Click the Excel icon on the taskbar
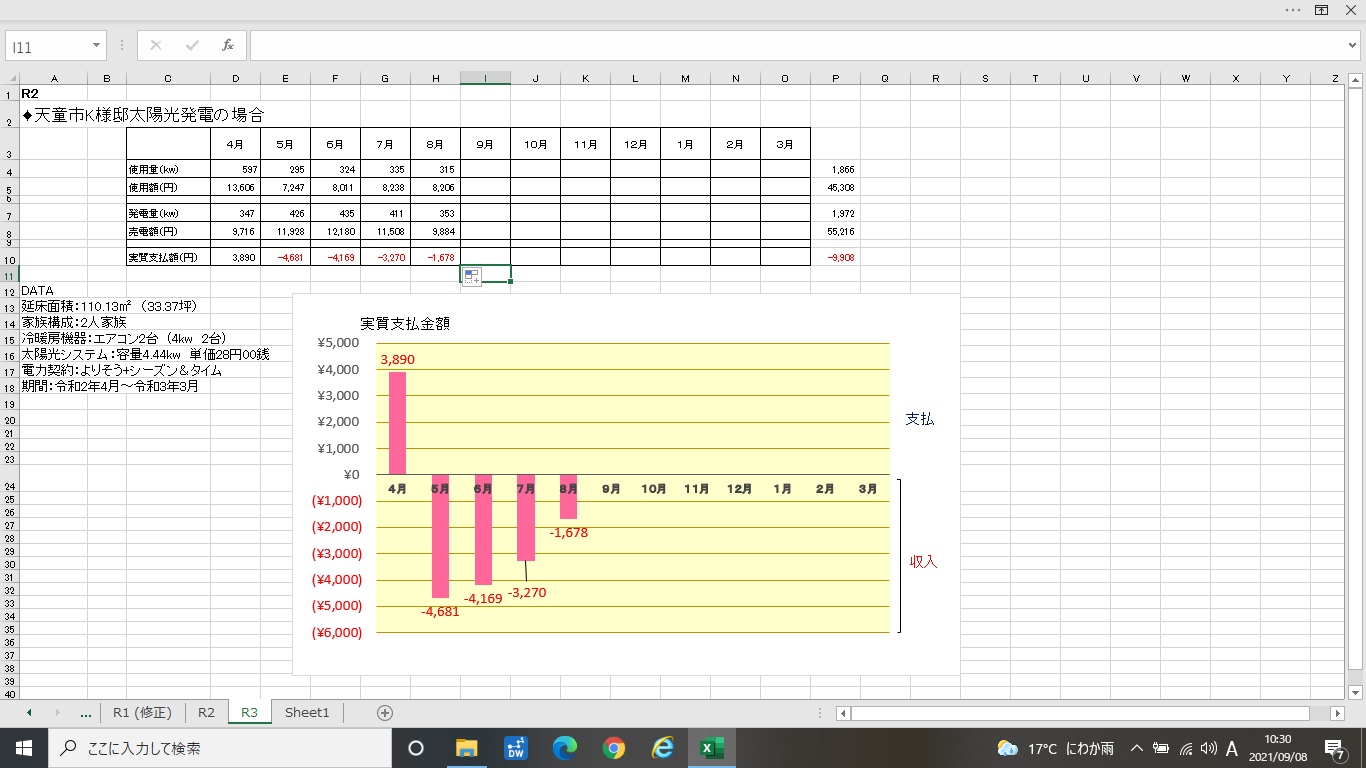Viewport: 1366px width, 768px height. point(711,748)
